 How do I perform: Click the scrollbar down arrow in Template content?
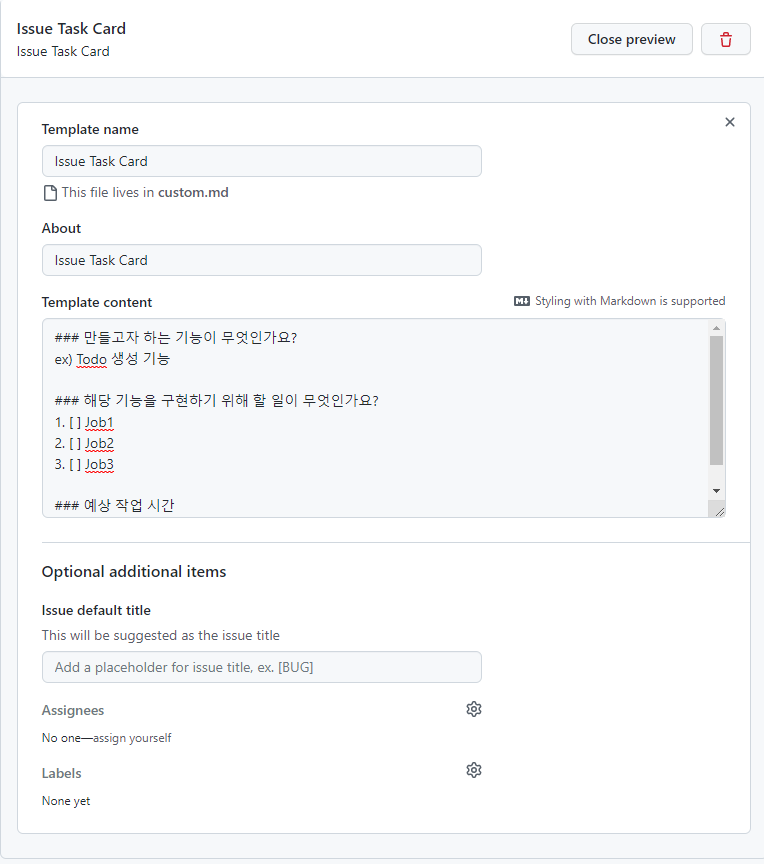(x=715, y=491)
